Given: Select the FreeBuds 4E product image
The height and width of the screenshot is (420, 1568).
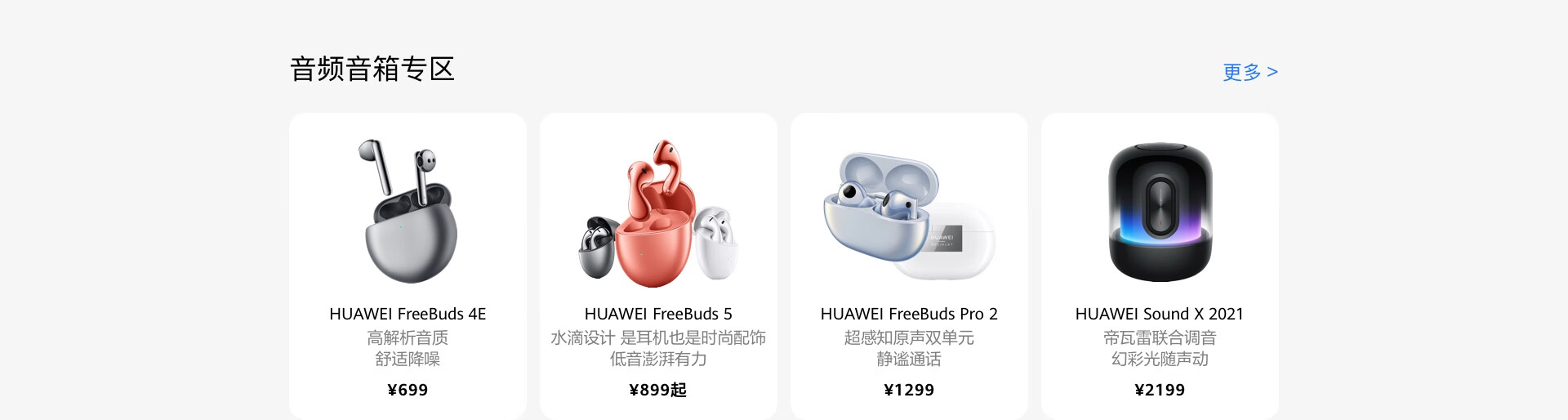Looking at the screenshot, I should (408, 211).
